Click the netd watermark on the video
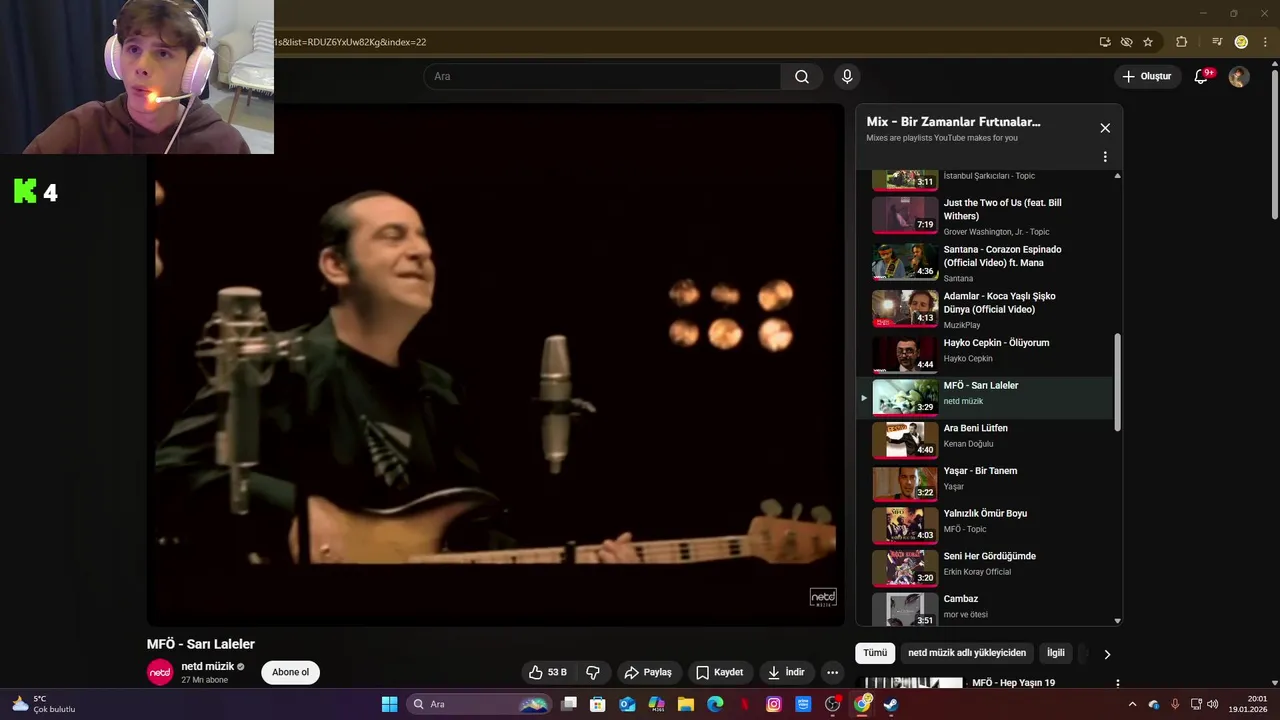This screenshot has width=1280, height=720. (823, 597)
